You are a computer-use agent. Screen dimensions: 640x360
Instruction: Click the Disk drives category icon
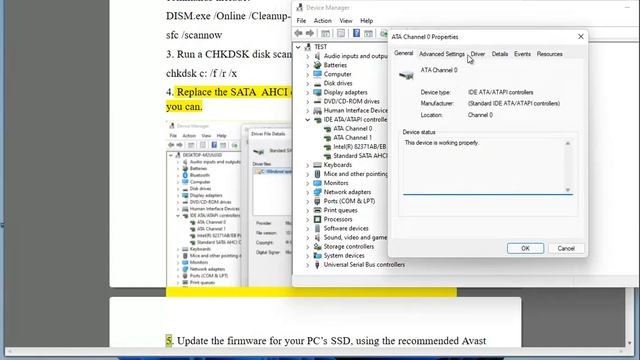[x=317, y=83]
